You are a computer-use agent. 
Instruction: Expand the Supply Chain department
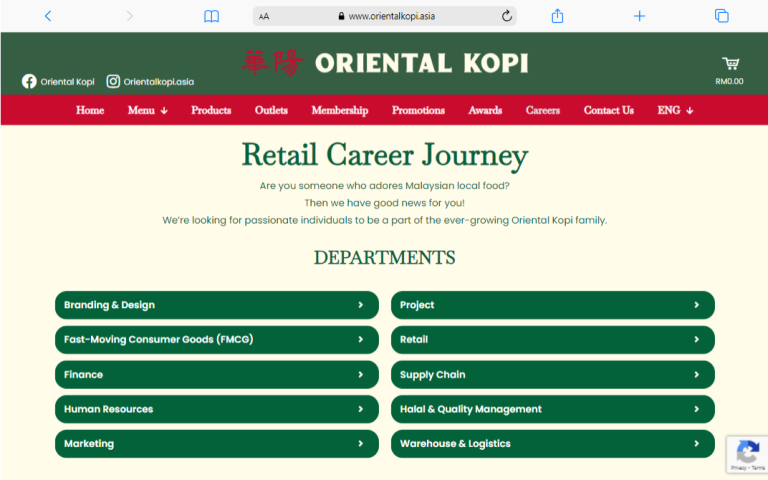552,374
